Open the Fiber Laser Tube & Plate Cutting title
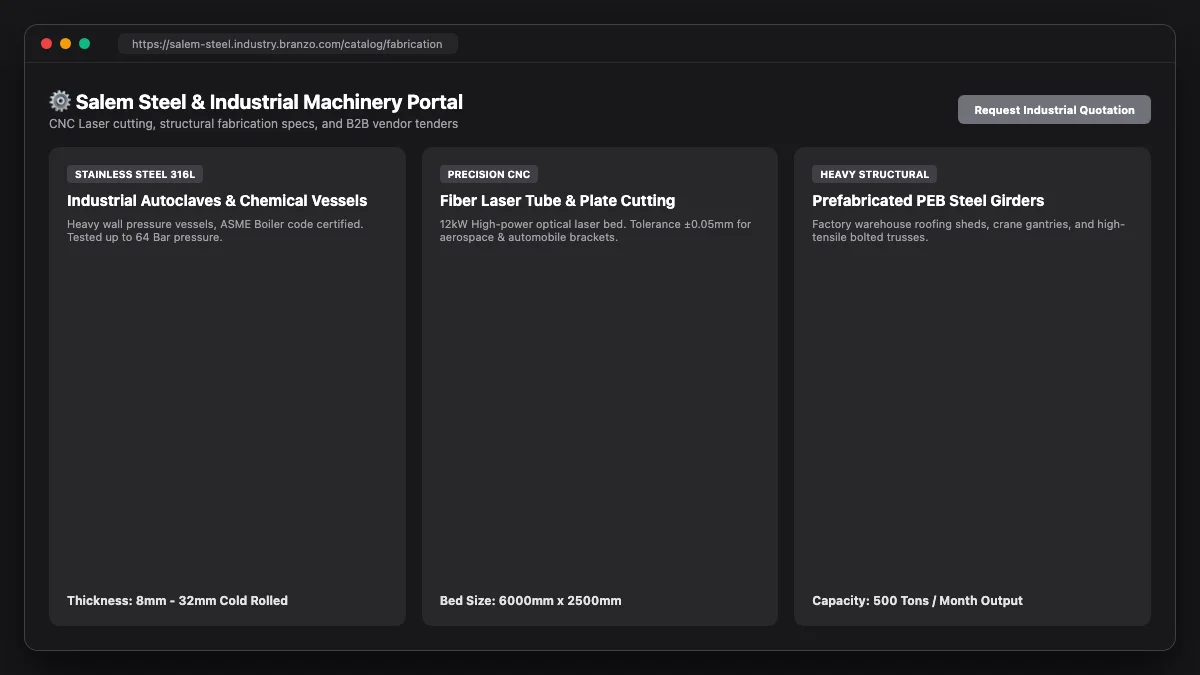 point(557,201)
